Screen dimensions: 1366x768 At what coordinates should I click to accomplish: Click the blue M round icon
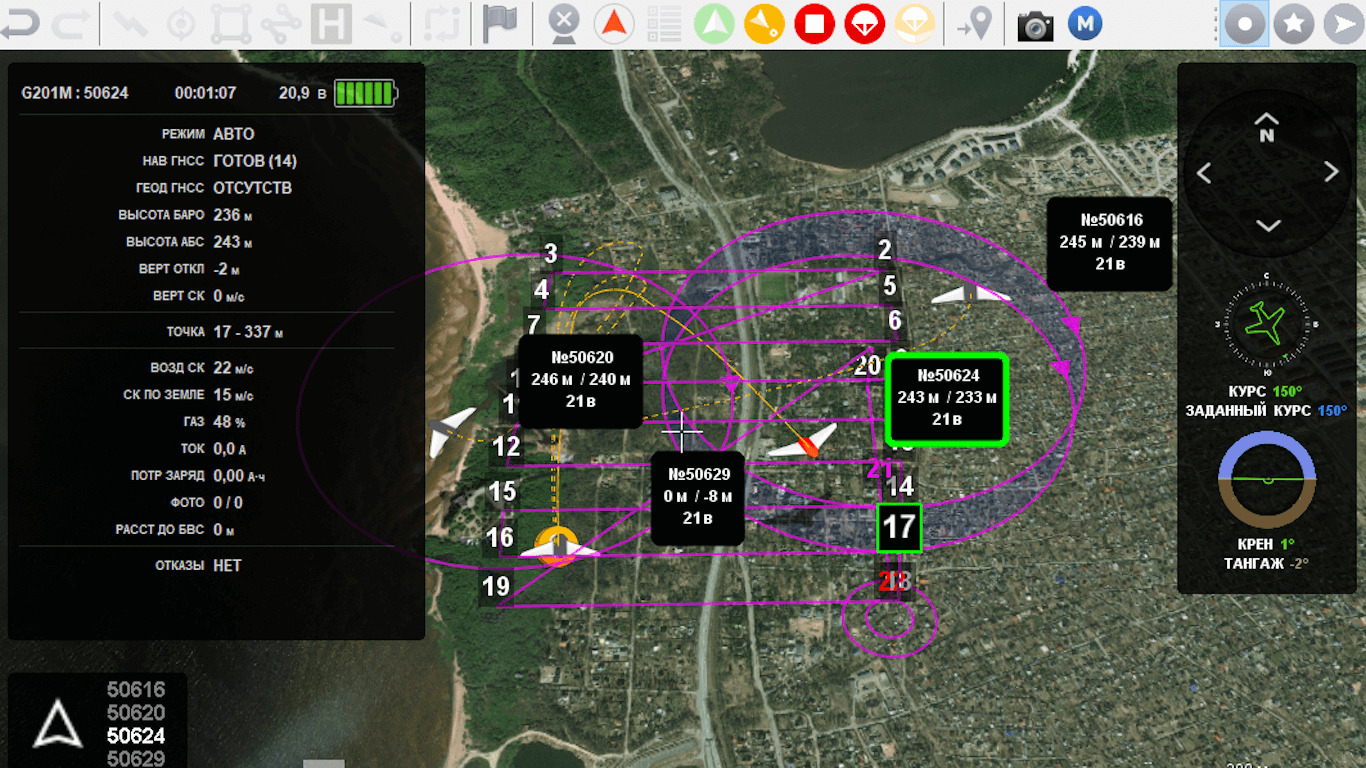click(1084, 23)
